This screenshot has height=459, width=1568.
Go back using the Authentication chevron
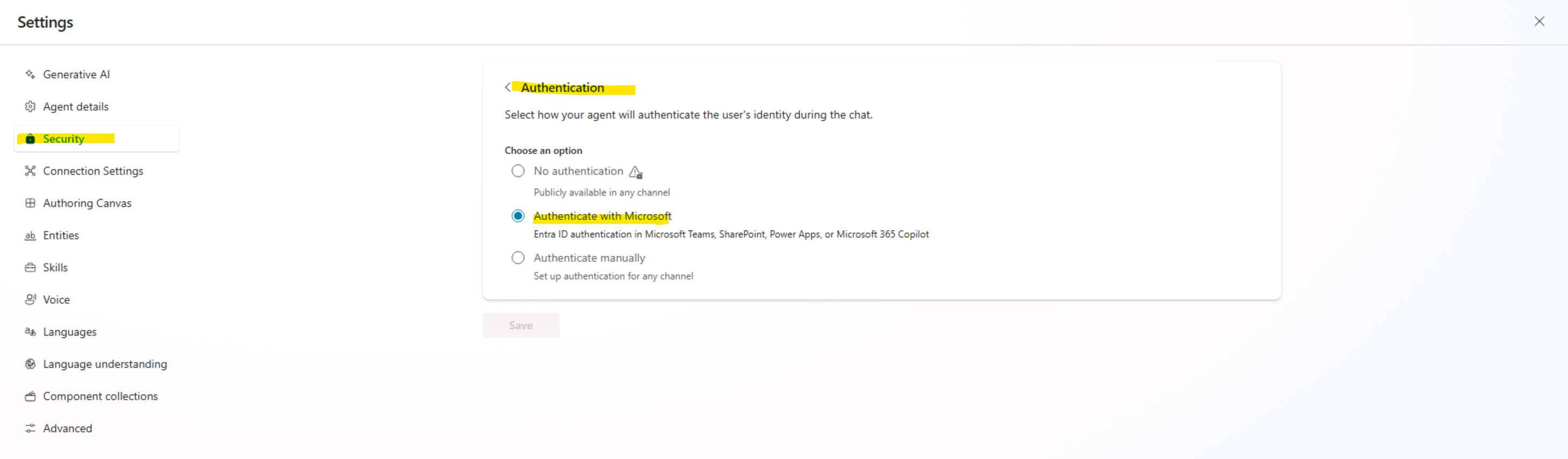(508, 87)
